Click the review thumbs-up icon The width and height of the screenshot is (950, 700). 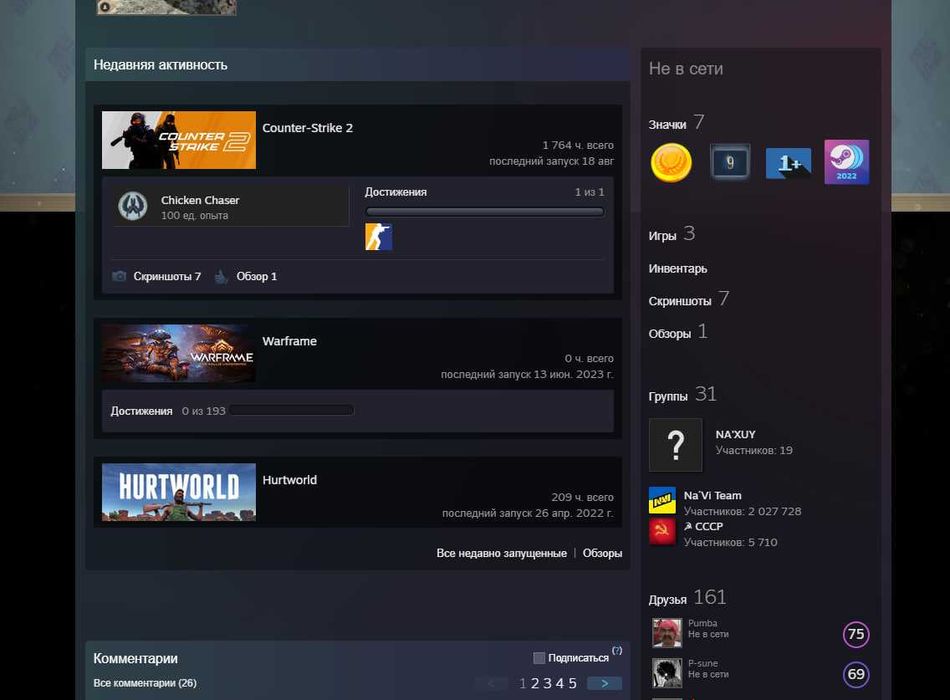click(221, 276)
